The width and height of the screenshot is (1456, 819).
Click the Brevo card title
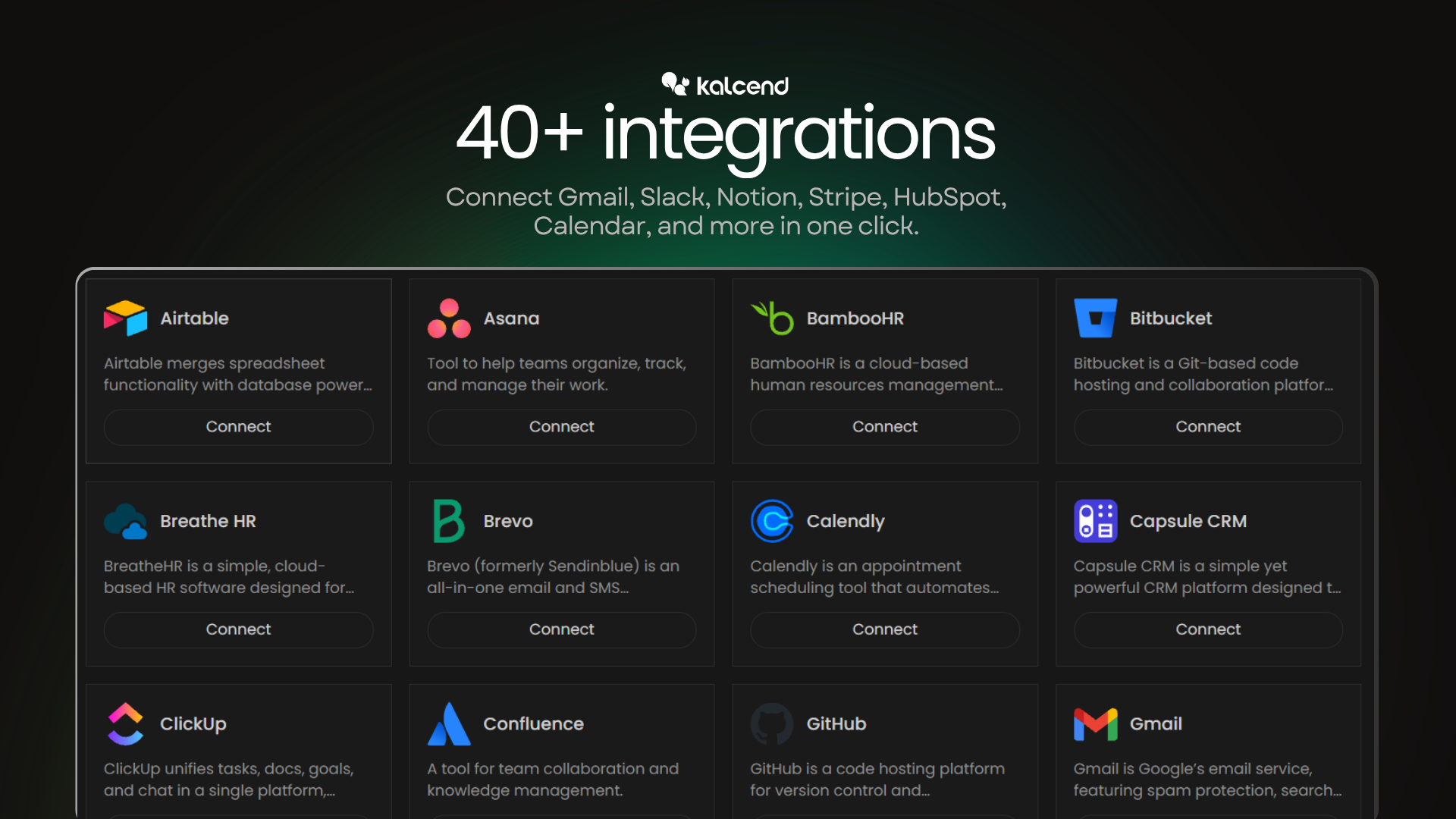coord(508,521)
